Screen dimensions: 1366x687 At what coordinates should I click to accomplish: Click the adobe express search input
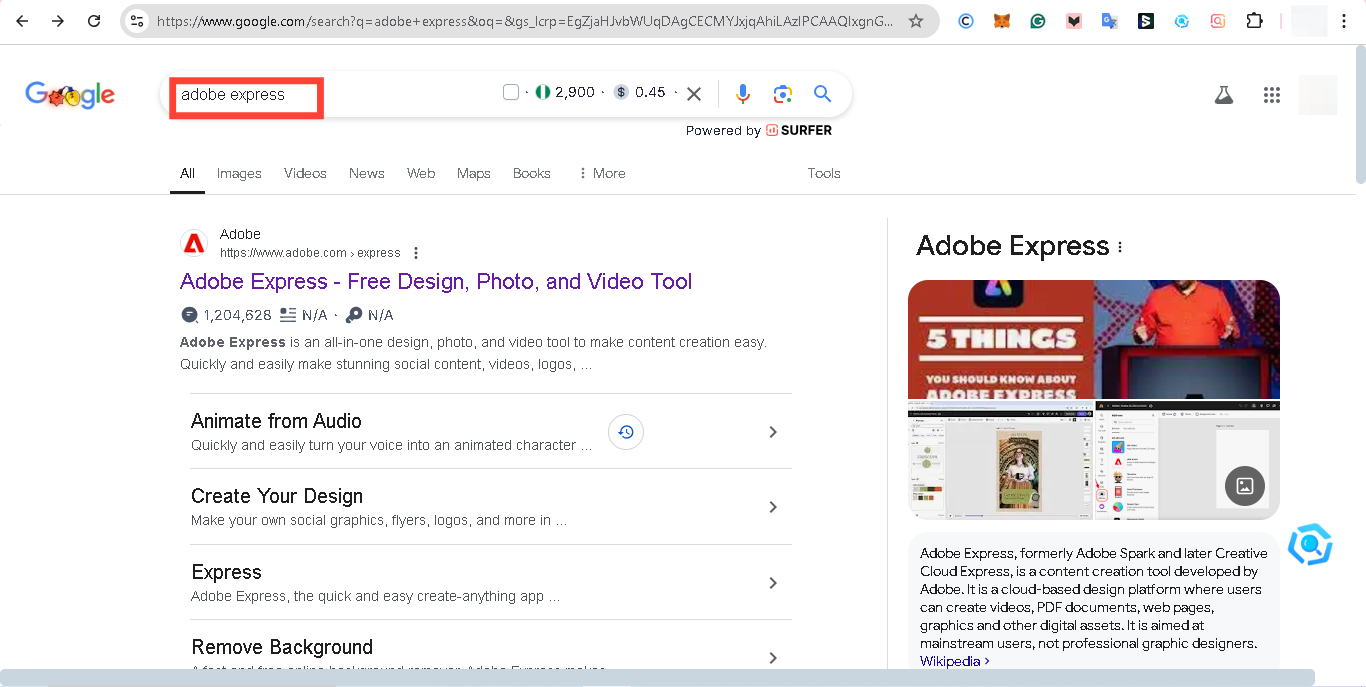pos(246,98)
